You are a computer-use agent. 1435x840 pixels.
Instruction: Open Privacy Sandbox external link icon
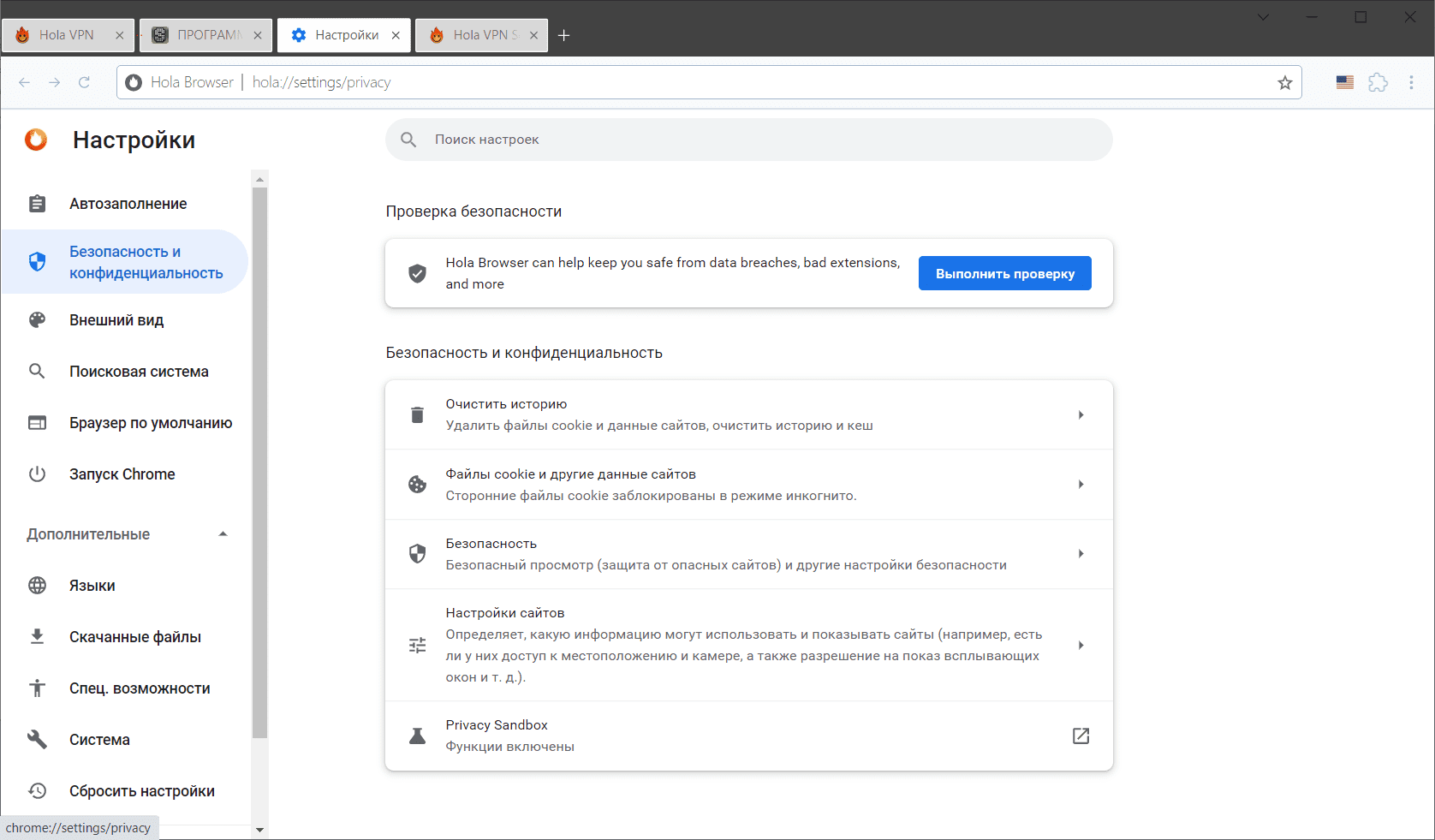pos(1081,736)
